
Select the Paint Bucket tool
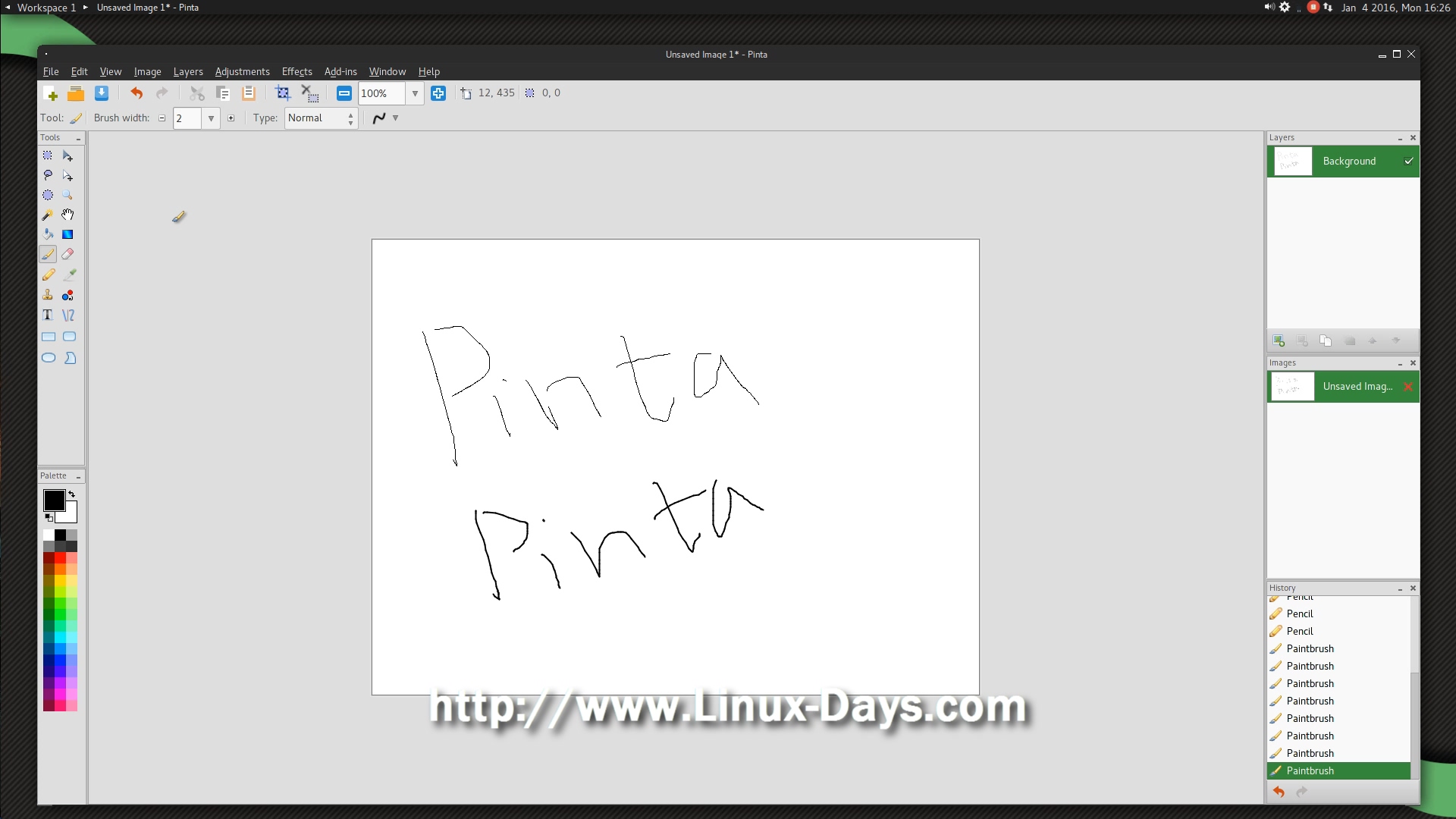[x=48, y=234]
